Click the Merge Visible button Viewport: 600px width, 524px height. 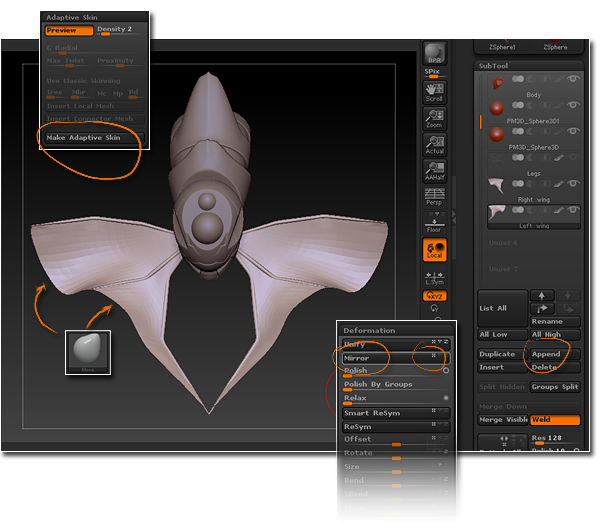click(502, 420)
